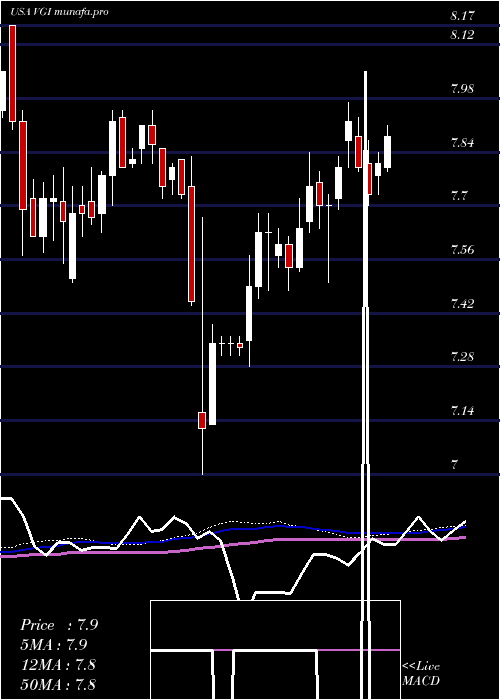
Task: Select the 8.17 price axis label
Action: point(462,17)
